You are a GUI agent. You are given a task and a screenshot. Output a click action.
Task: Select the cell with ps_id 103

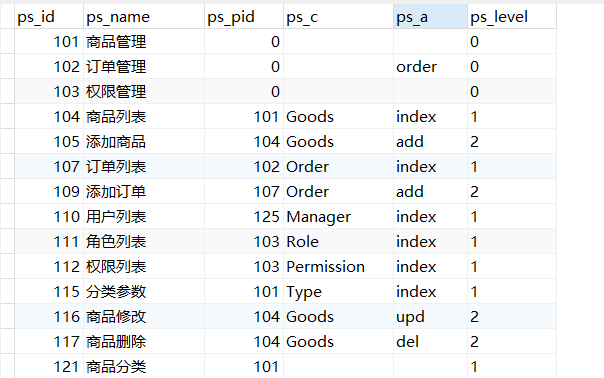49,92
